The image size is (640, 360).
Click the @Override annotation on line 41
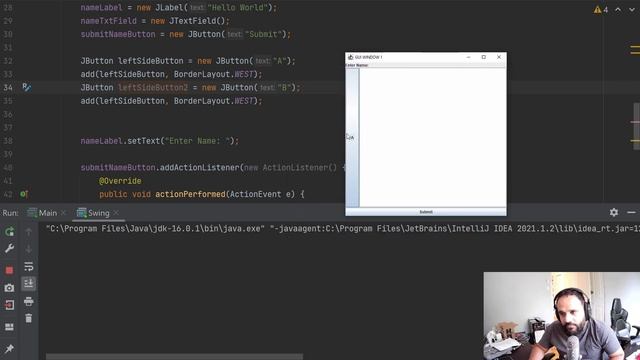(120, 181)
